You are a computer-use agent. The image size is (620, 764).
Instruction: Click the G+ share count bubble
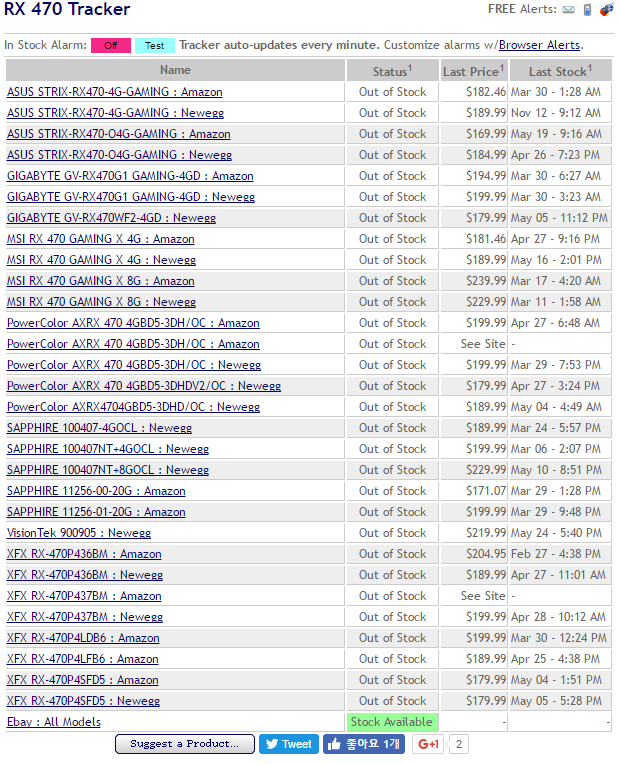[x=459, y=744]
